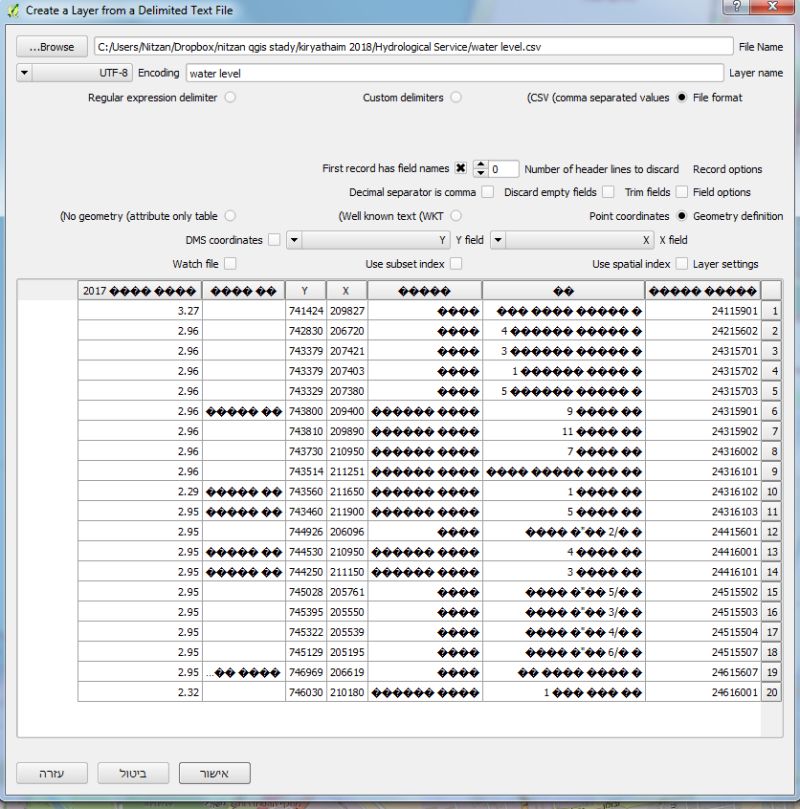Enable the Trim fields checkbox
The height and width of the screenshot is (809, 800).
point(681,192)
